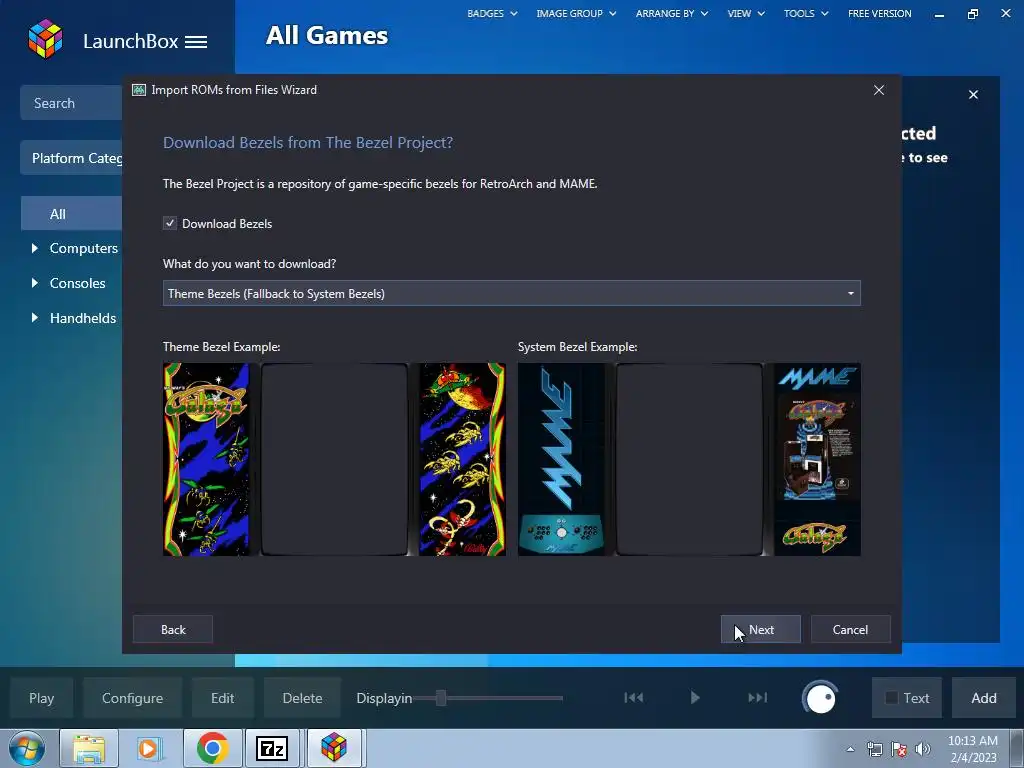Skip to next track in music controls
The width and height of the screenshot is (1024, 768).
point(758,697)
